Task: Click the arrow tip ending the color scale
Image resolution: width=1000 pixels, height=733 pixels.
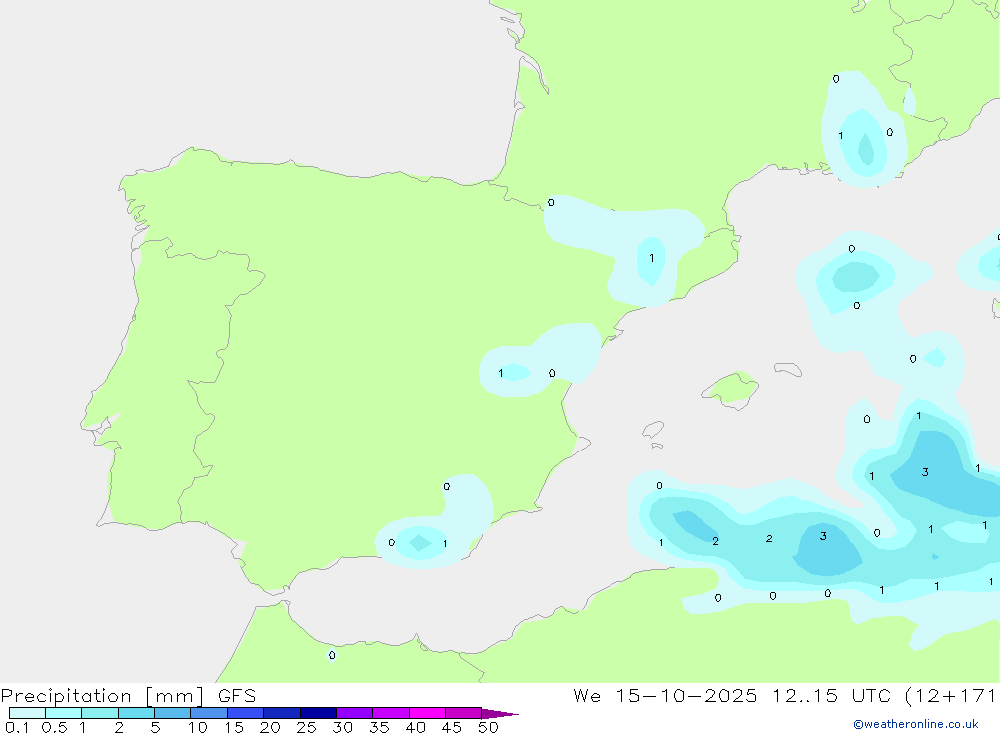Action: (501, 714)
